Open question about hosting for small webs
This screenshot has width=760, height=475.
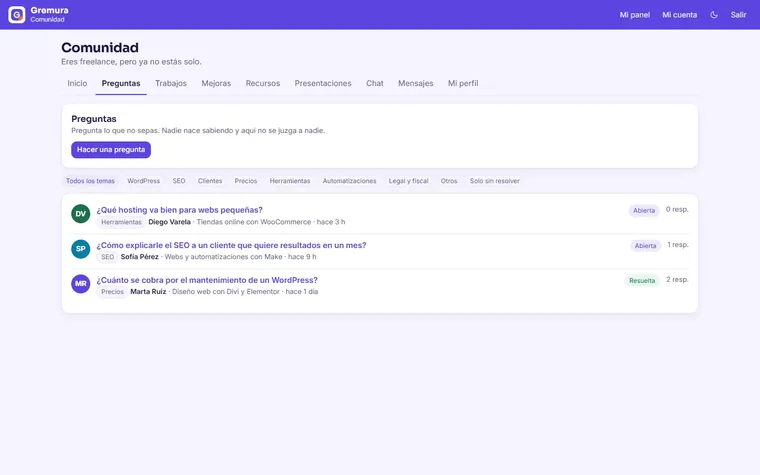(x=179, y=210)
